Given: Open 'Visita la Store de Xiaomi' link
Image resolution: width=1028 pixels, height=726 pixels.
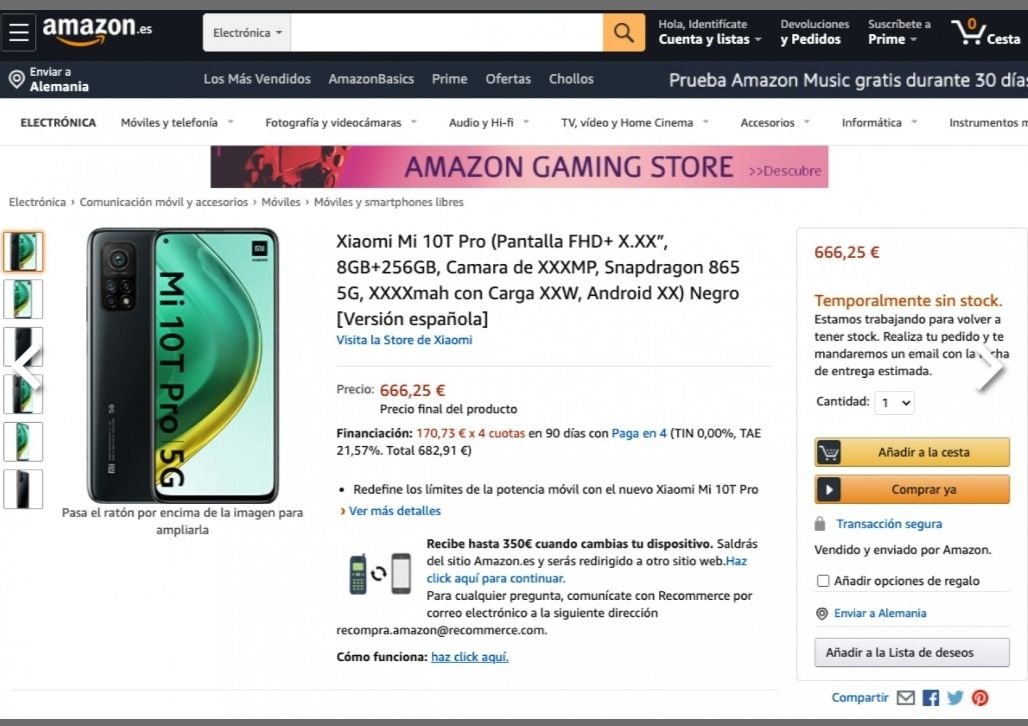Looking at the screenshot, I should click(x=404, y=340).
